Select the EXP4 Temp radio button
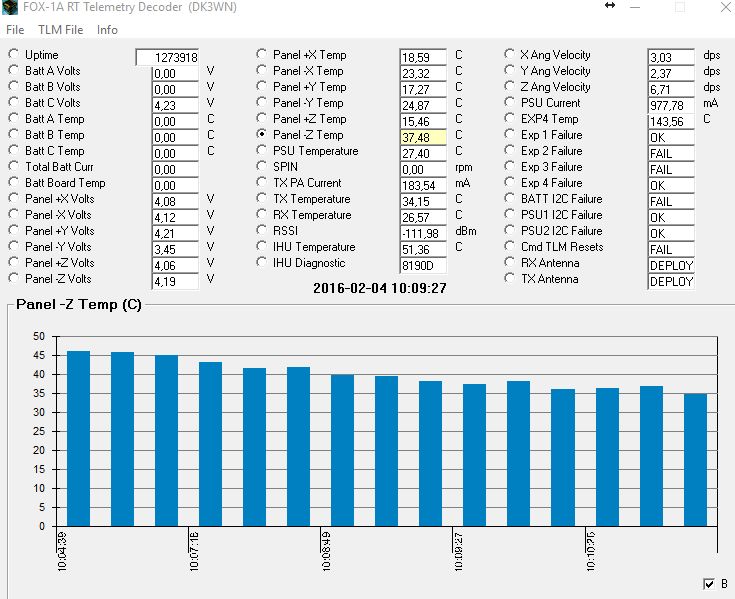The width and height of the screenshot is (735, 599). 510,118
